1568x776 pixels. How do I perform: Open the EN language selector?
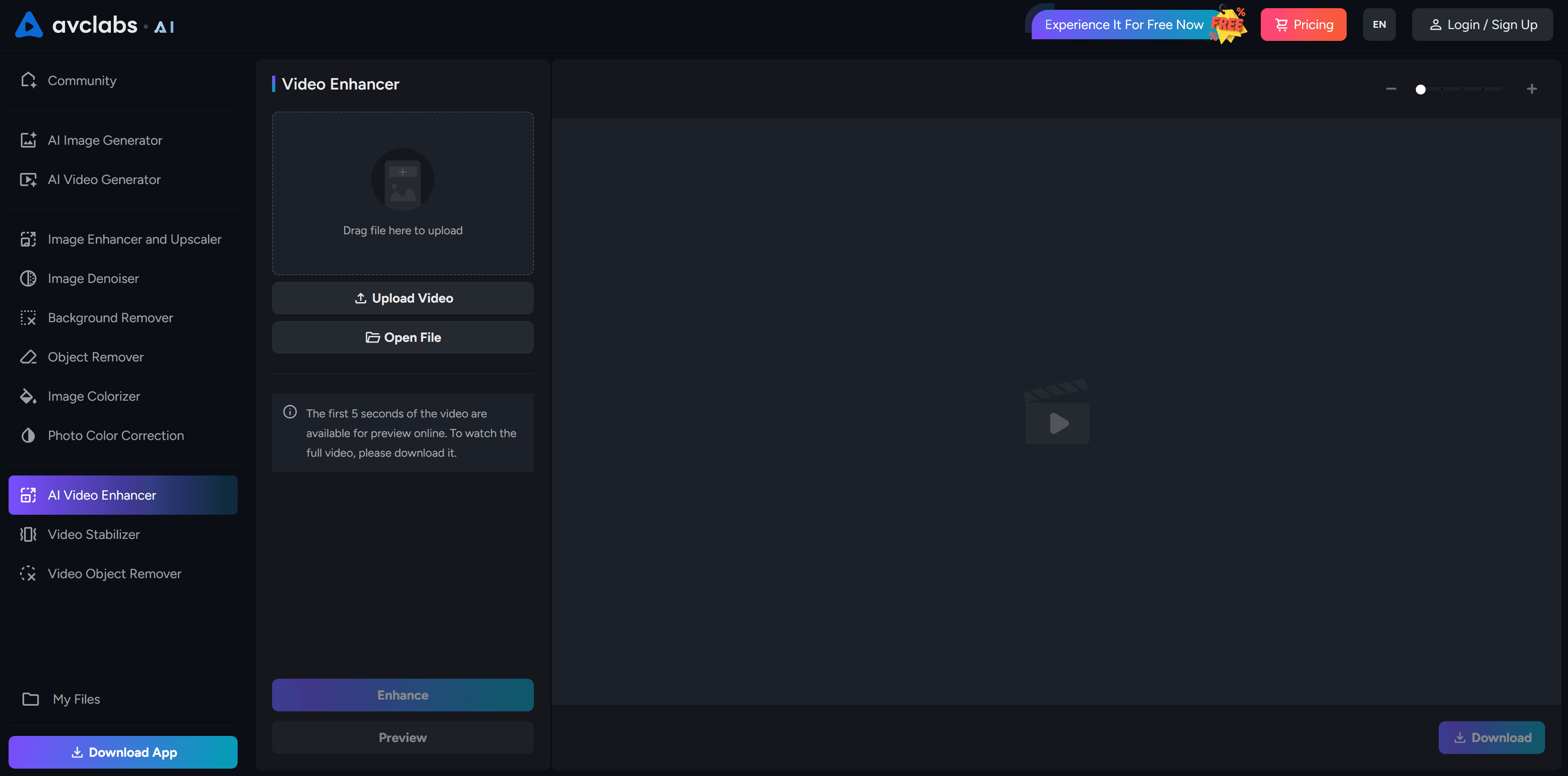(x=1379, y=25)
